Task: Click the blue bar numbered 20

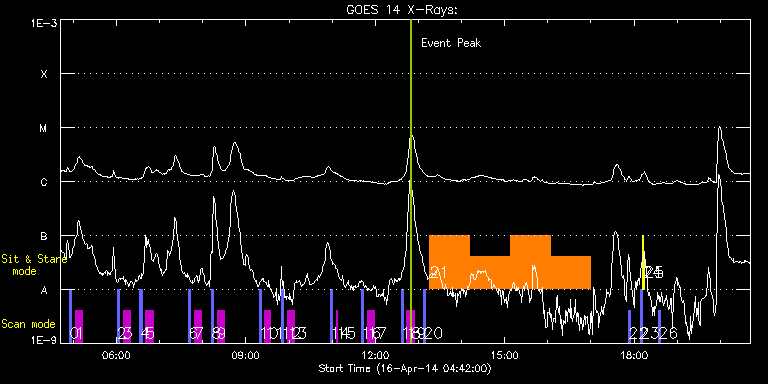Action: [425, 316]
